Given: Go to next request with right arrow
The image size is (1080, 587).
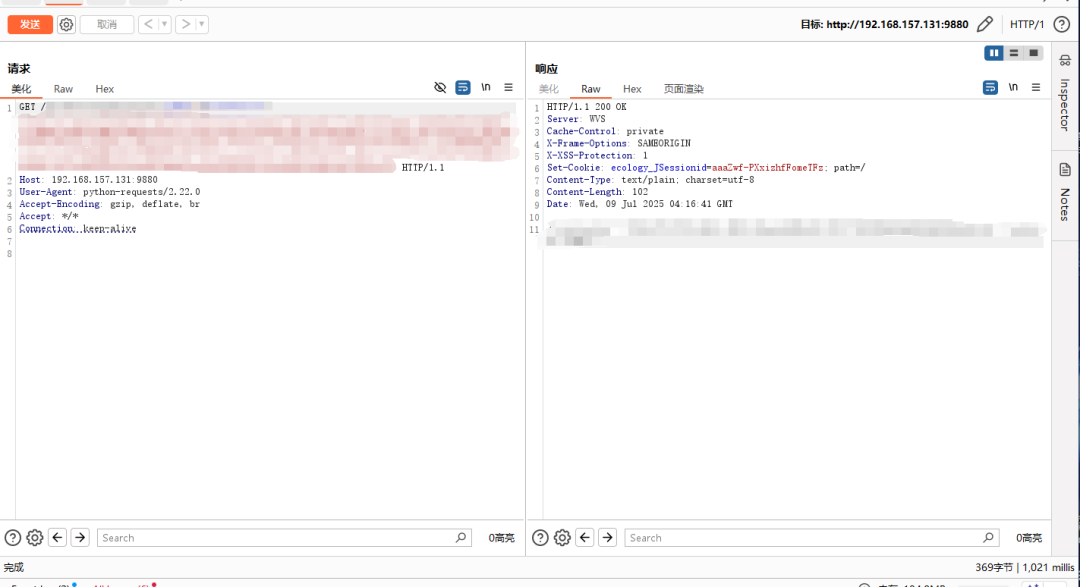Looking at the screenshot, I should [185, 25].
